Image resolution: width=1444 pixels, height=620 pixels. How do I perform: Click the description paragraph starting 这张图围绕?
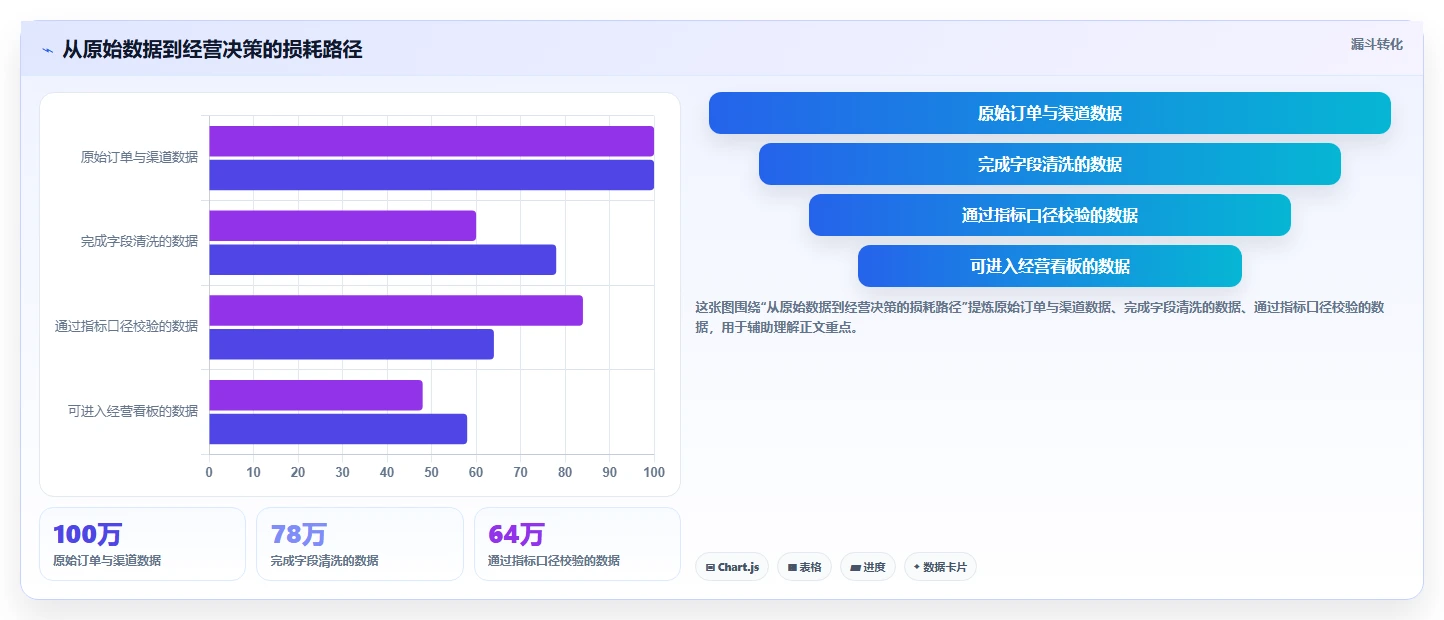coord(1040,317)
